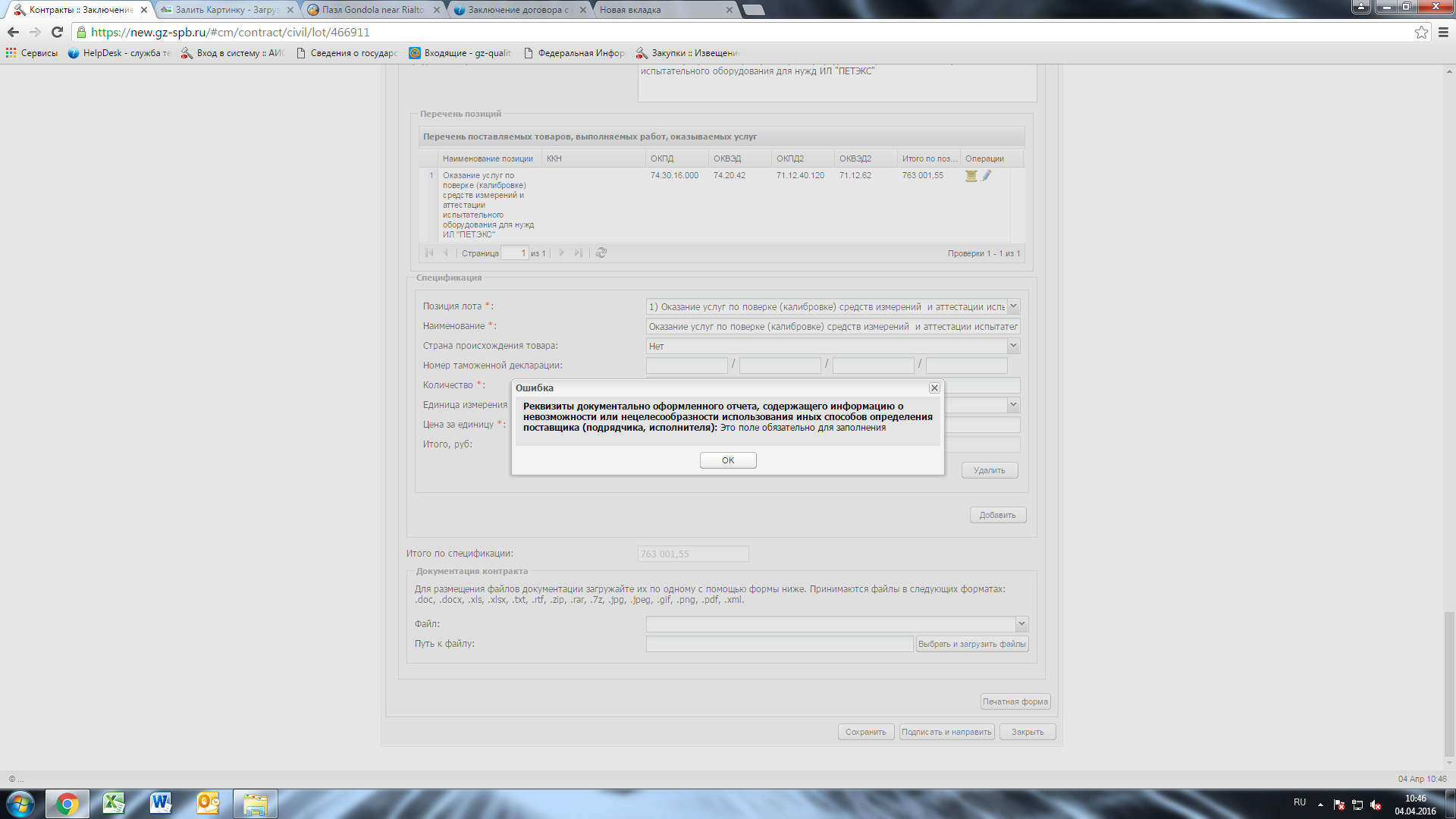The height and width of the screenshot is (819, 1456).
Task: Click the network tray icon
Action: [1357, 805]
